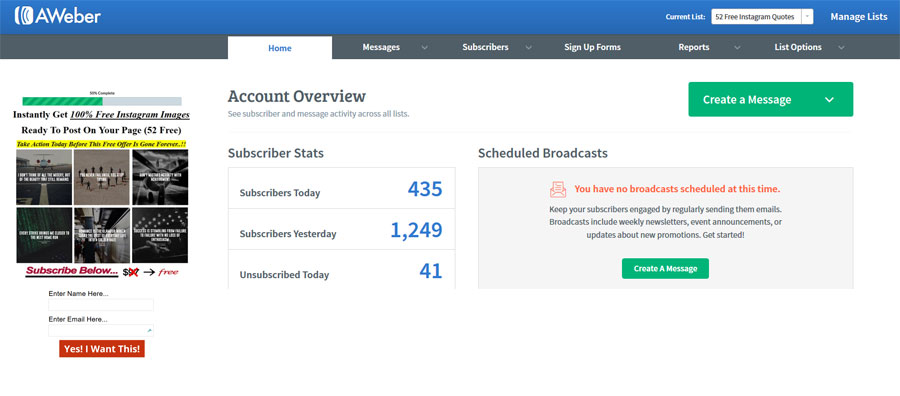
Task: Click the Subscribers Yesterday count 1,249
Action: 417,230
